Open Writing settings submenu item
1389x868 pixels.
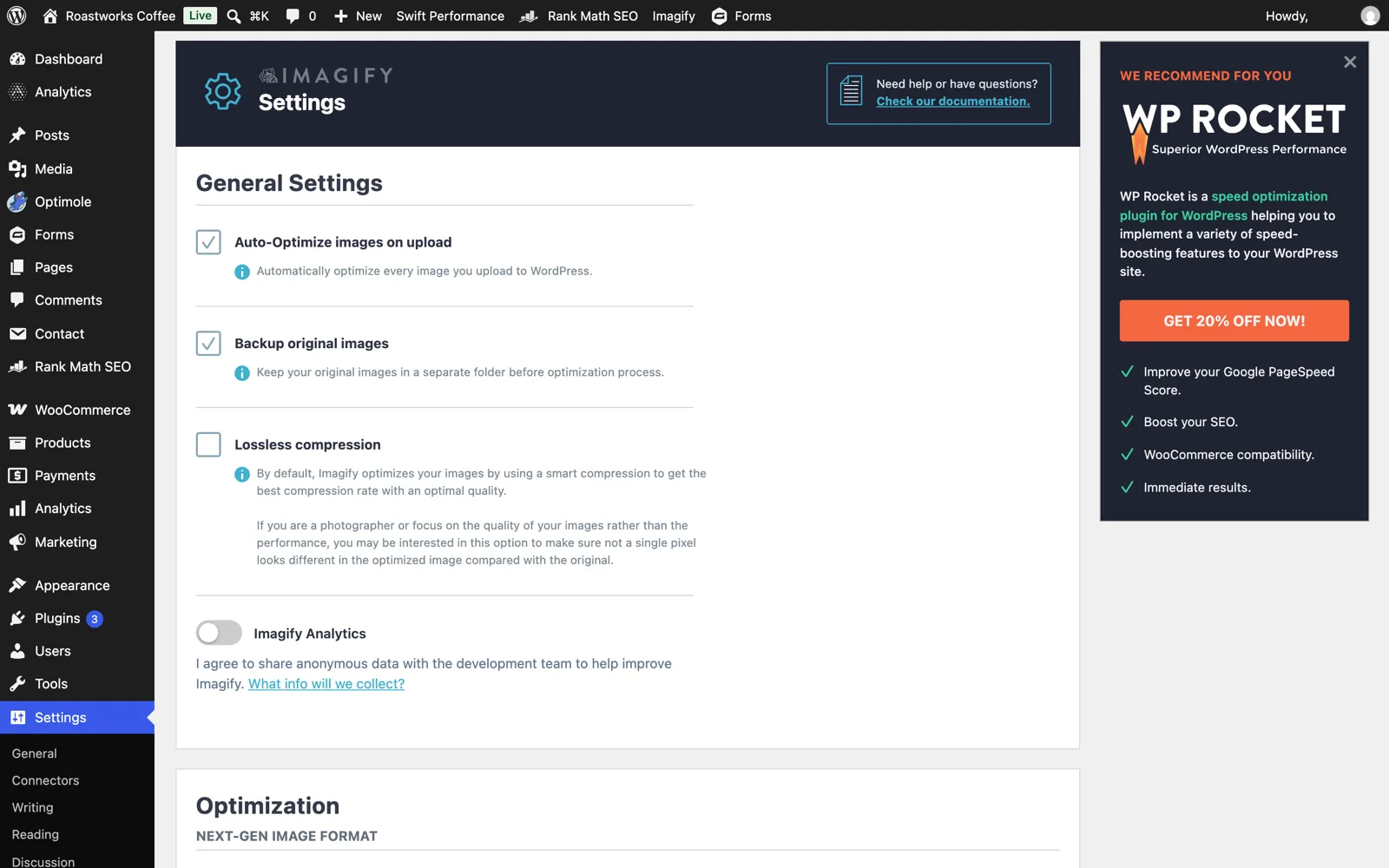[33, 807]
